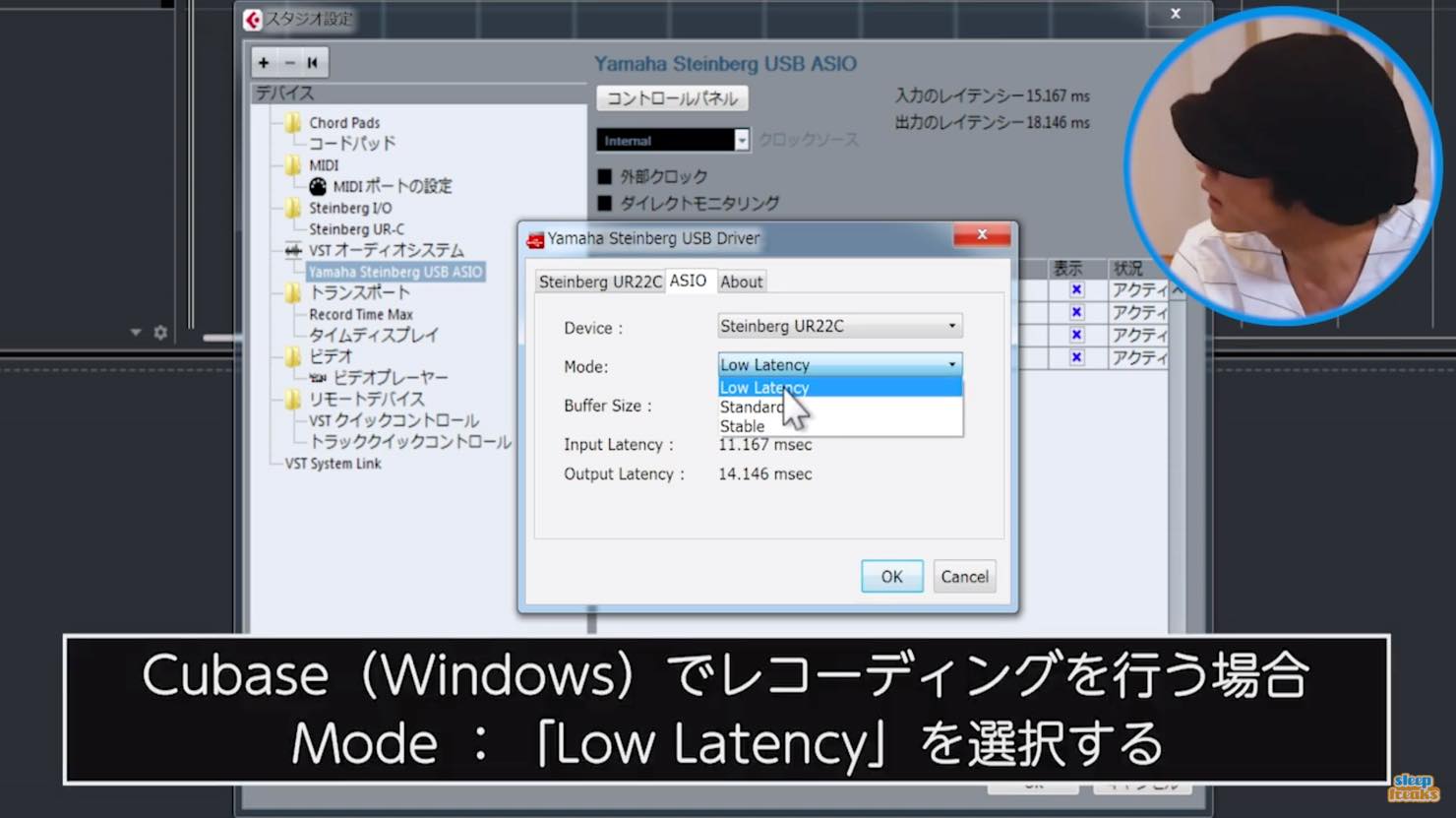The height and width of the screenshot is (818, 1456).
Task: Choose Standard in Mode list
Action: coord(840,407)
